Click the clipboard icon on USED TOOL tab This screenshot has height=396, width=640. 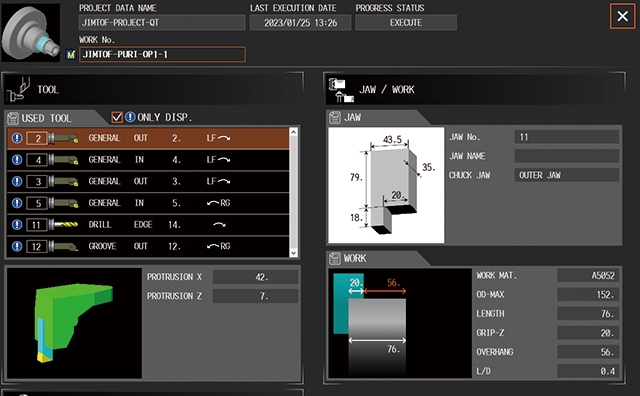[x=13, y=118]
